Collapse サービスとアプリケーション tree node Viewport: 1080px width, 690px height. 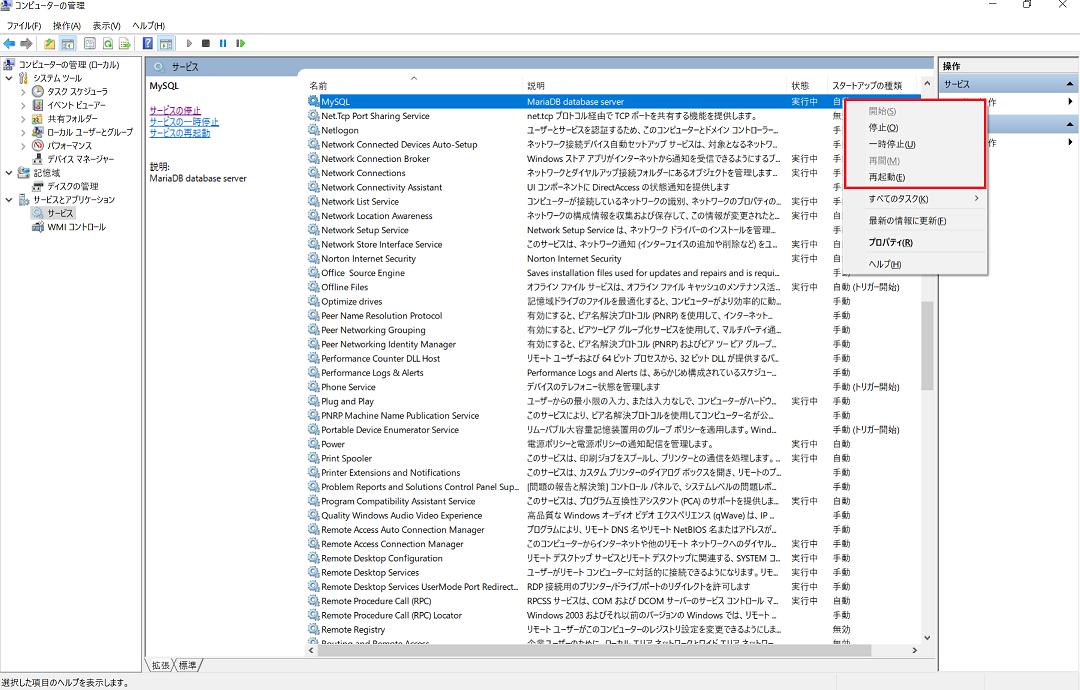9,200
